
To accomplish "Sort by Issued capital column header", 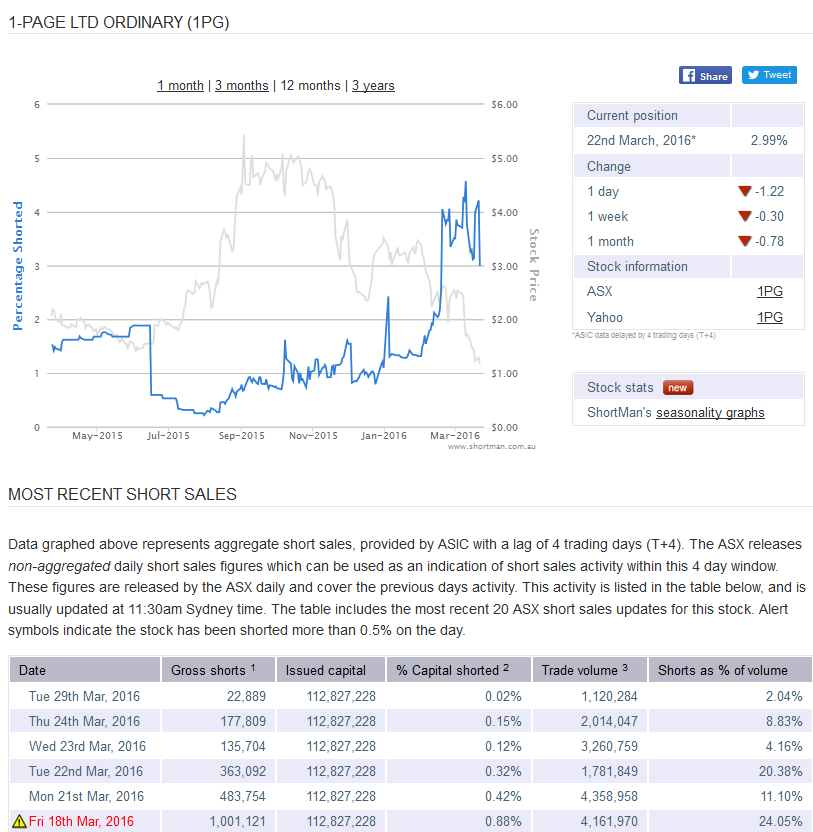I will coord(331,670).
